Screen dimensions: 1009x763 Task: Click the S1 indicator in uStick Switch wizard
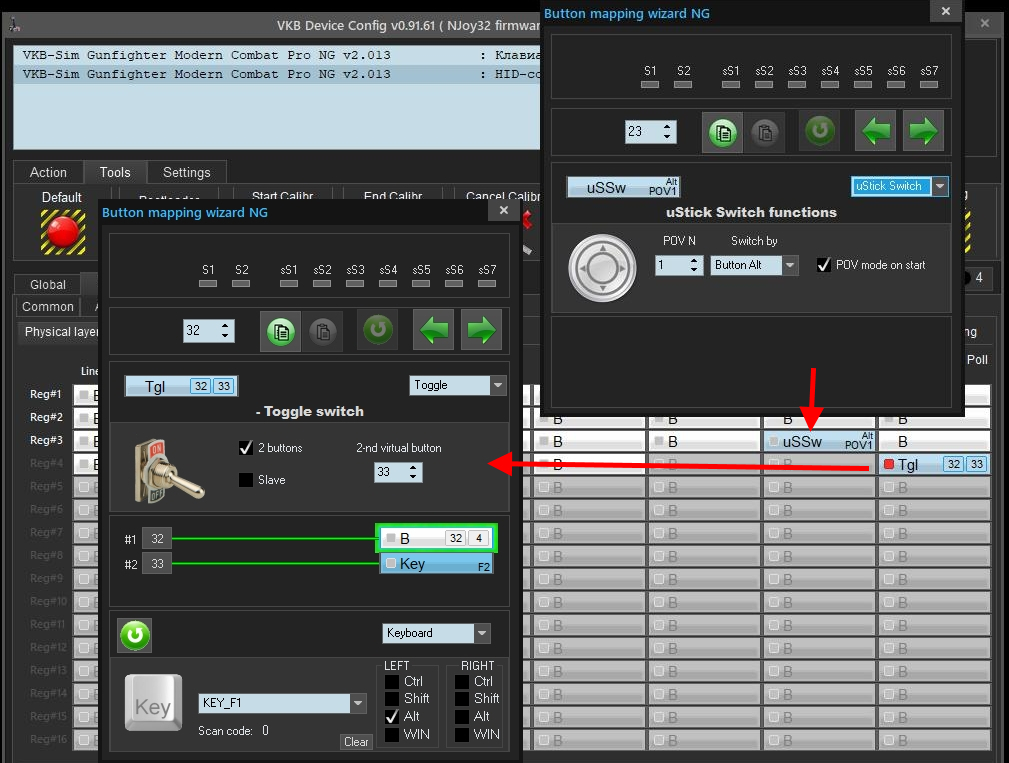click(x=650, y=84)
